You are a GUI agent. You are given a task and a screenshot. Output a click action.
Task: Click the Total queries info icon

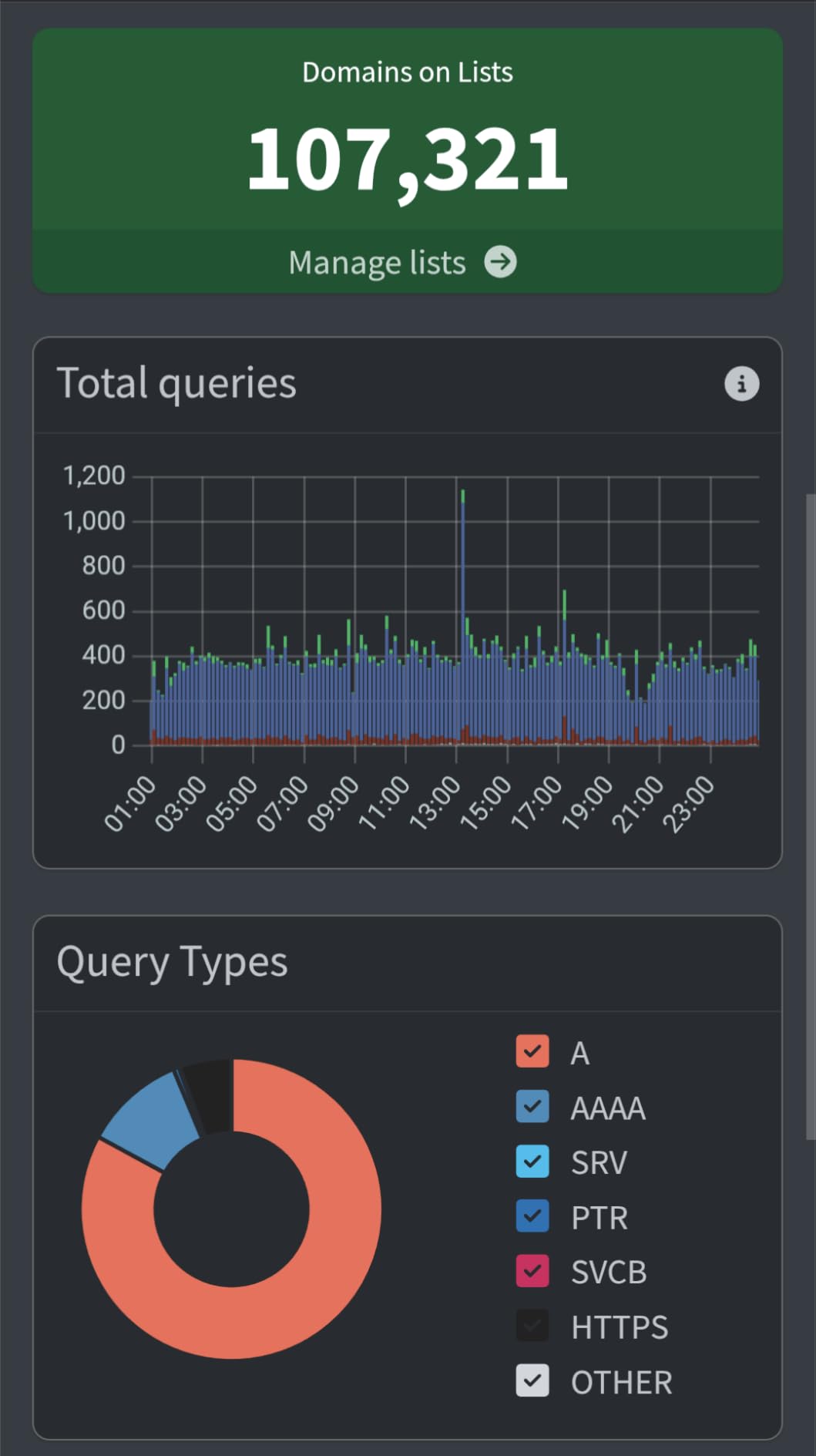(x=742, y=383)
